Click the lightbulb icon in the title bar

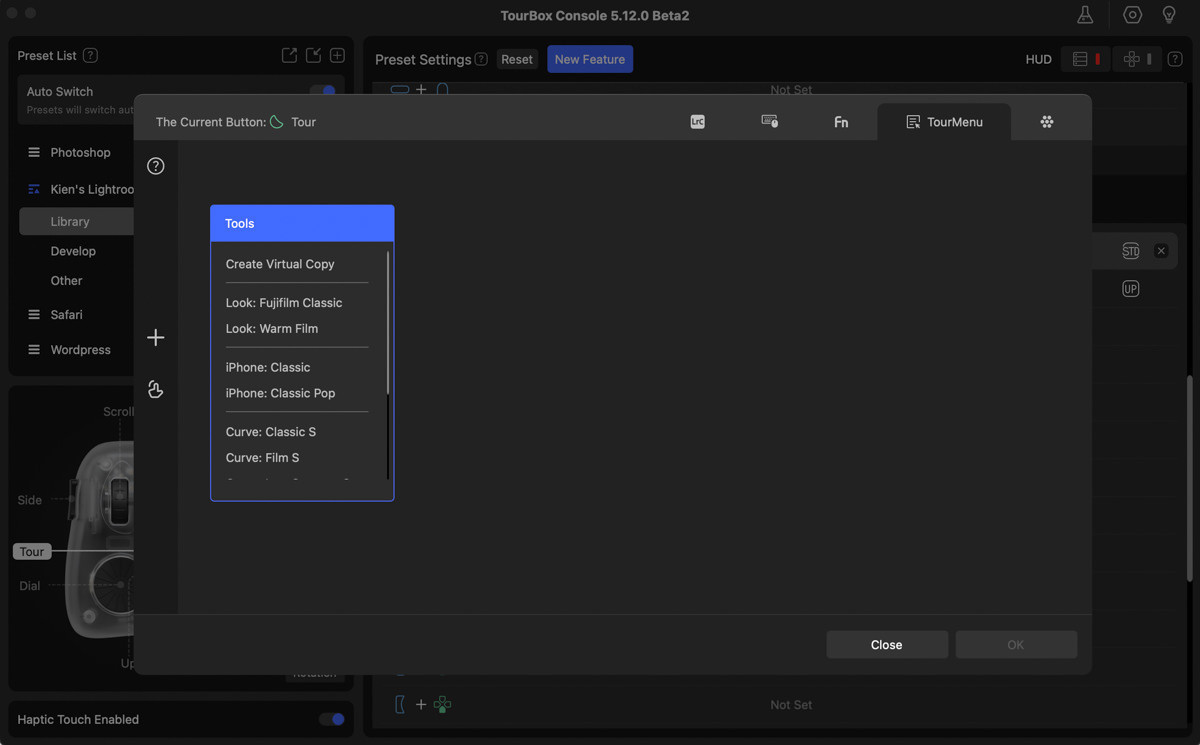[x=1169, y=15]
